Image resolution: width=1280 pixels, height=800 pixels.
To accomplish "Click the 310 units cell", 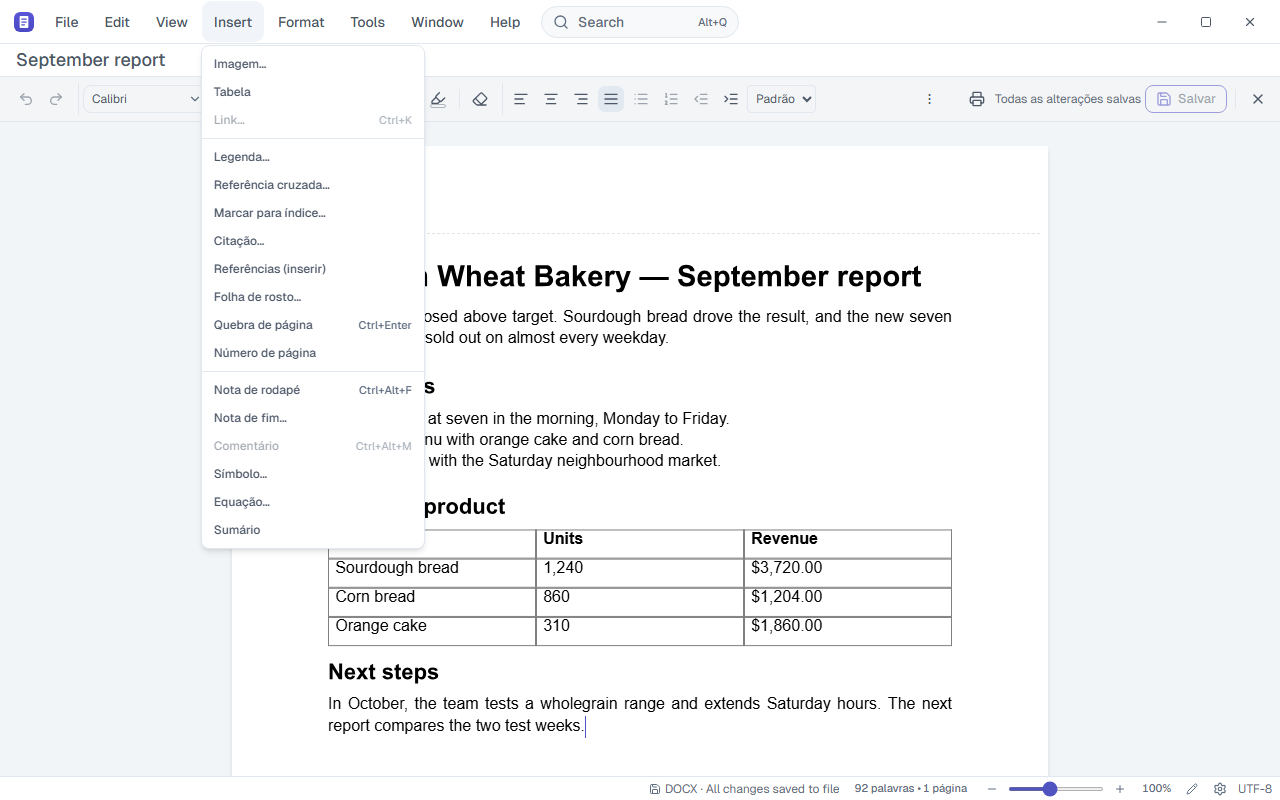I will [640, 631].
